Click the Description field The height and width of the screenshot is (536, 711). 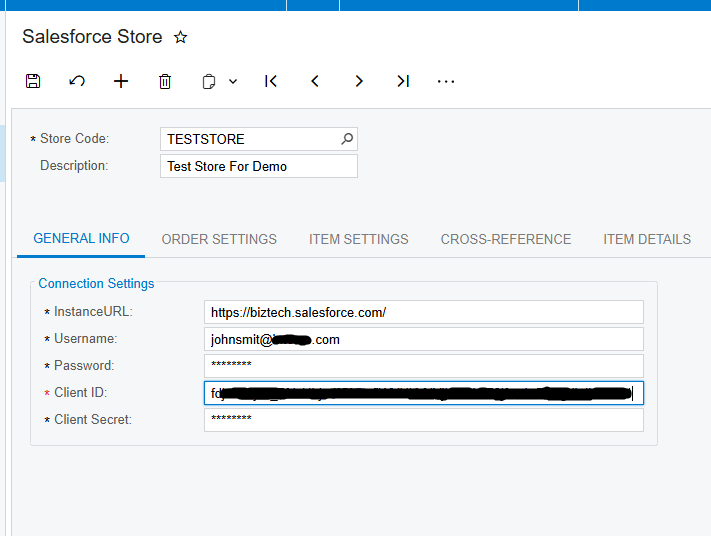point(258,166)
